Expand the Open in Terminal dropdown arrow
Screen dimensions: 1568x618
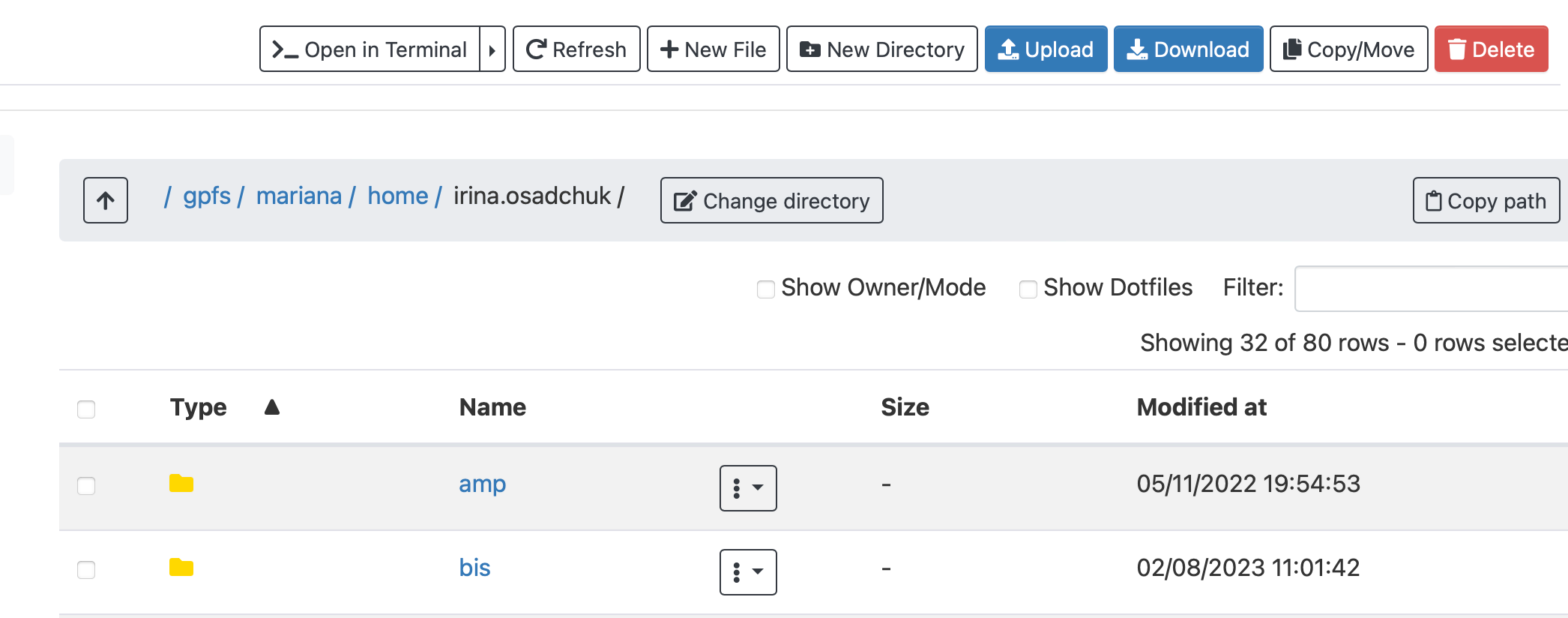(x=492, y=49)
